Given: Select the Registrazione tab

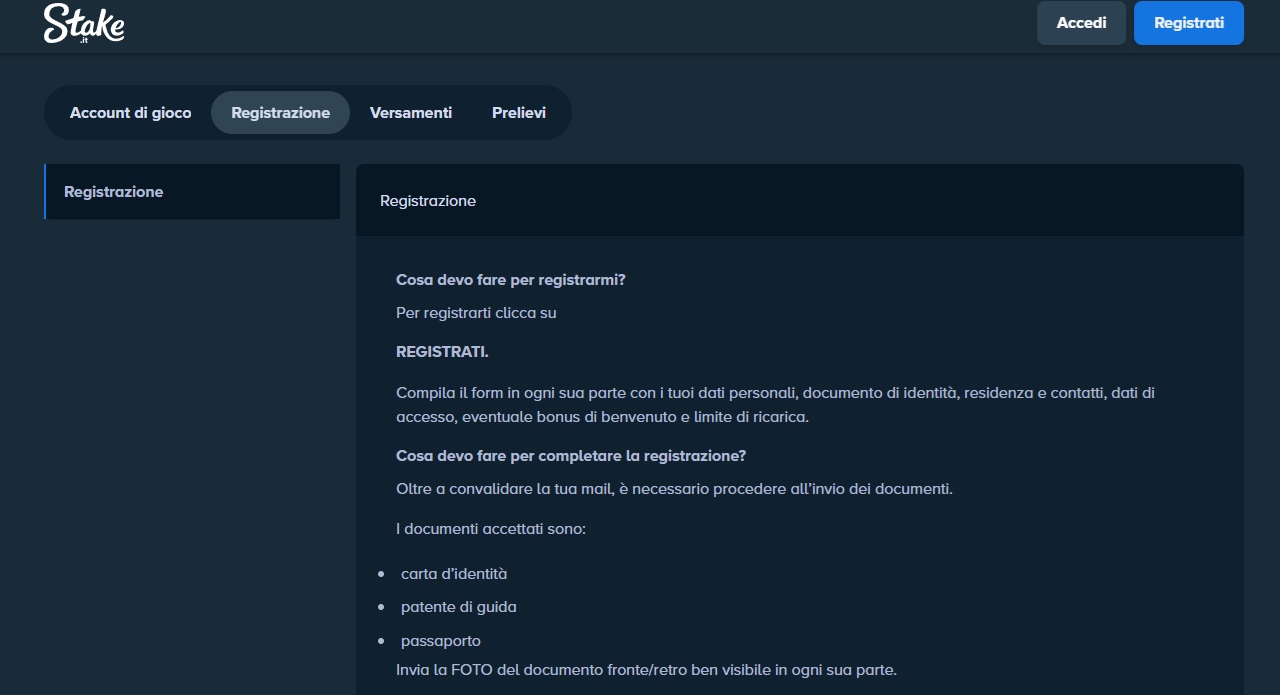Looking at the screenshot, I should [280, 112].
